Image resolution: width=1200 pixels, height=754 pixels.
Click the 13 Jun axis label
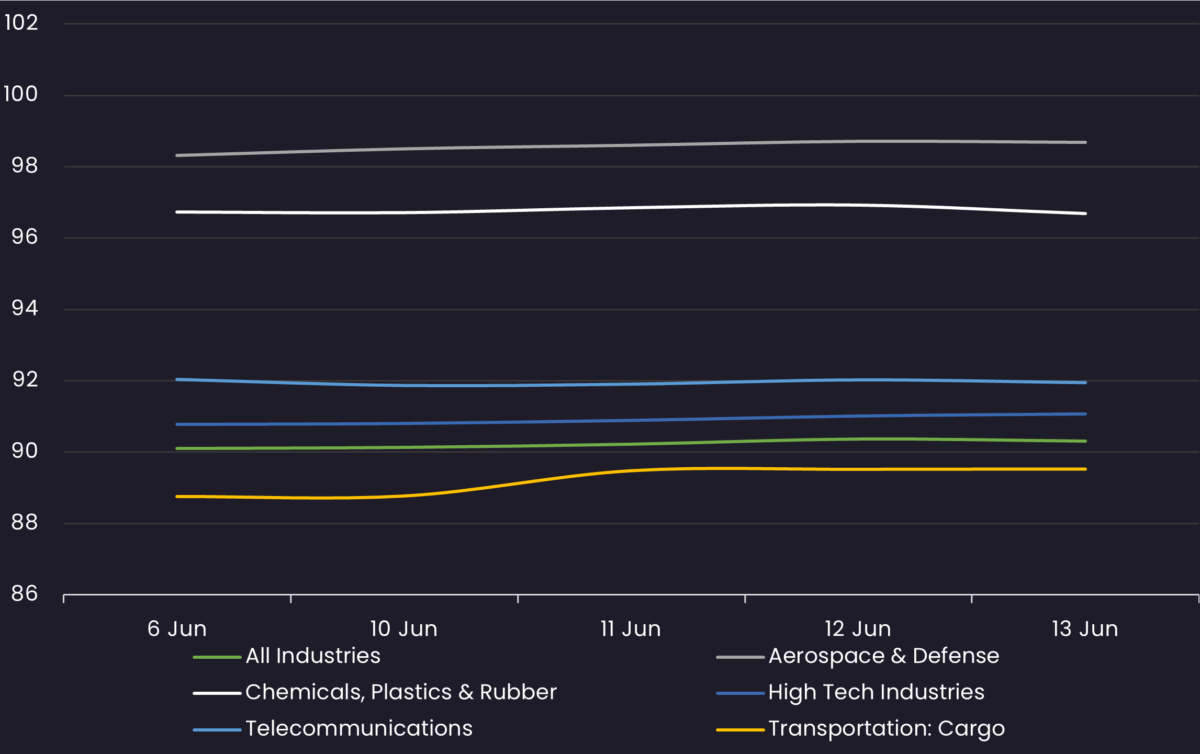1085,629
